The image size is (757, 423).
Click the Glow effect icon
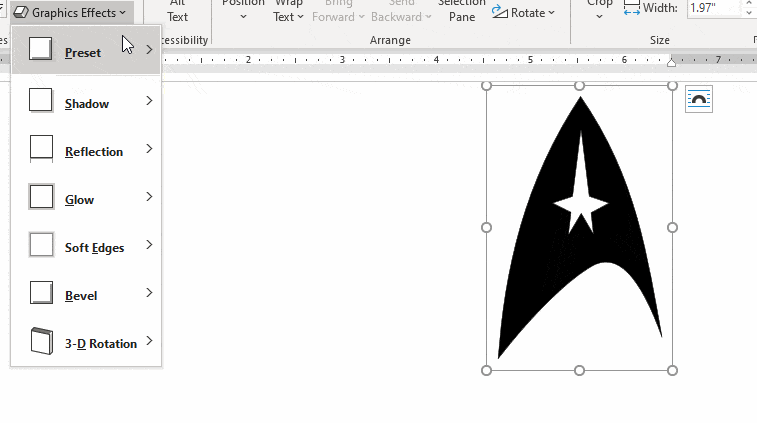(41, 196)
